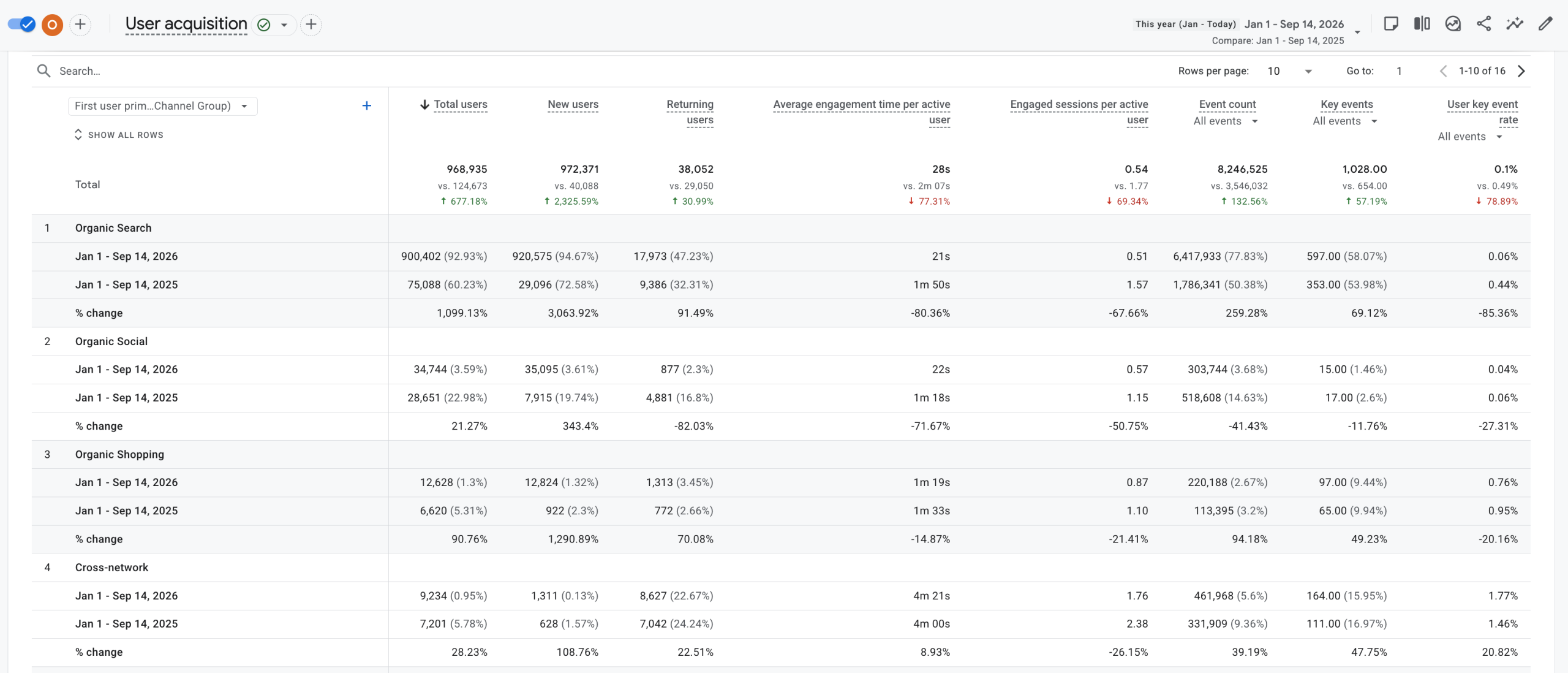Open the All events dropdown under Event count
1568x673 pixels.
tap(1226, 121)
